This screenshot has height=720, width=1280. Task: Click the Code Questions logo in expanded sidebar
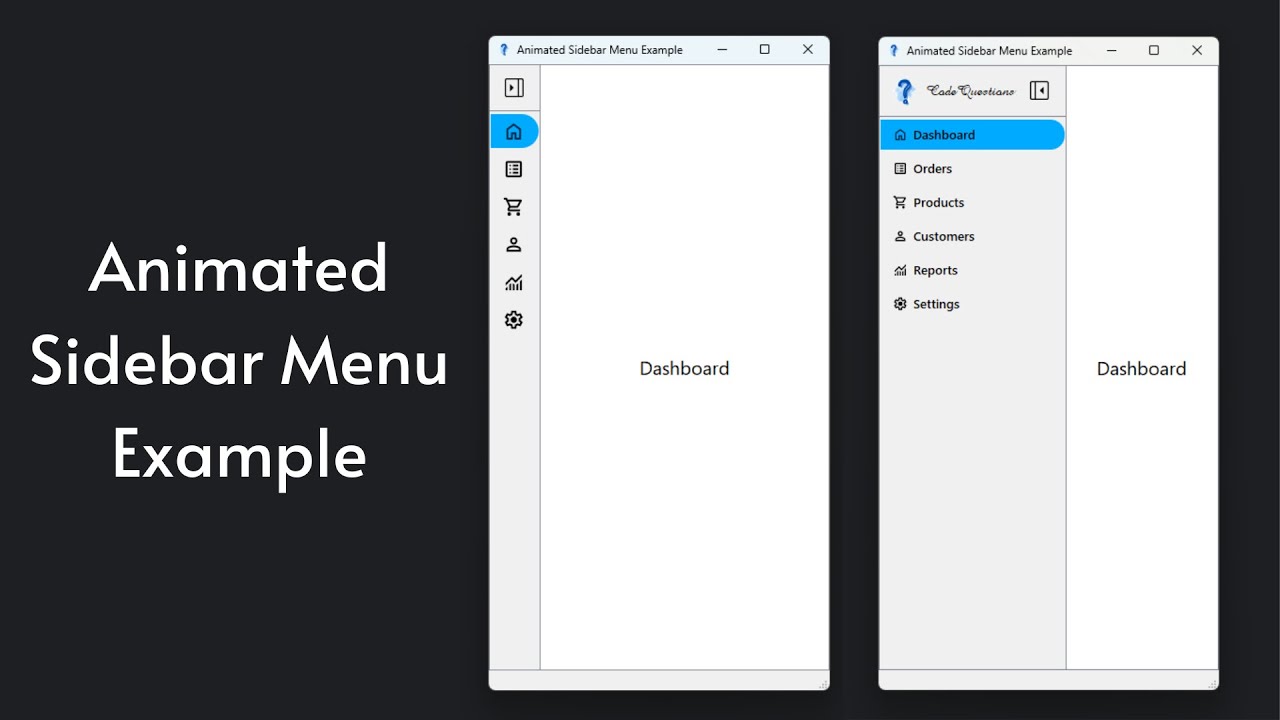tap(955, 91)
